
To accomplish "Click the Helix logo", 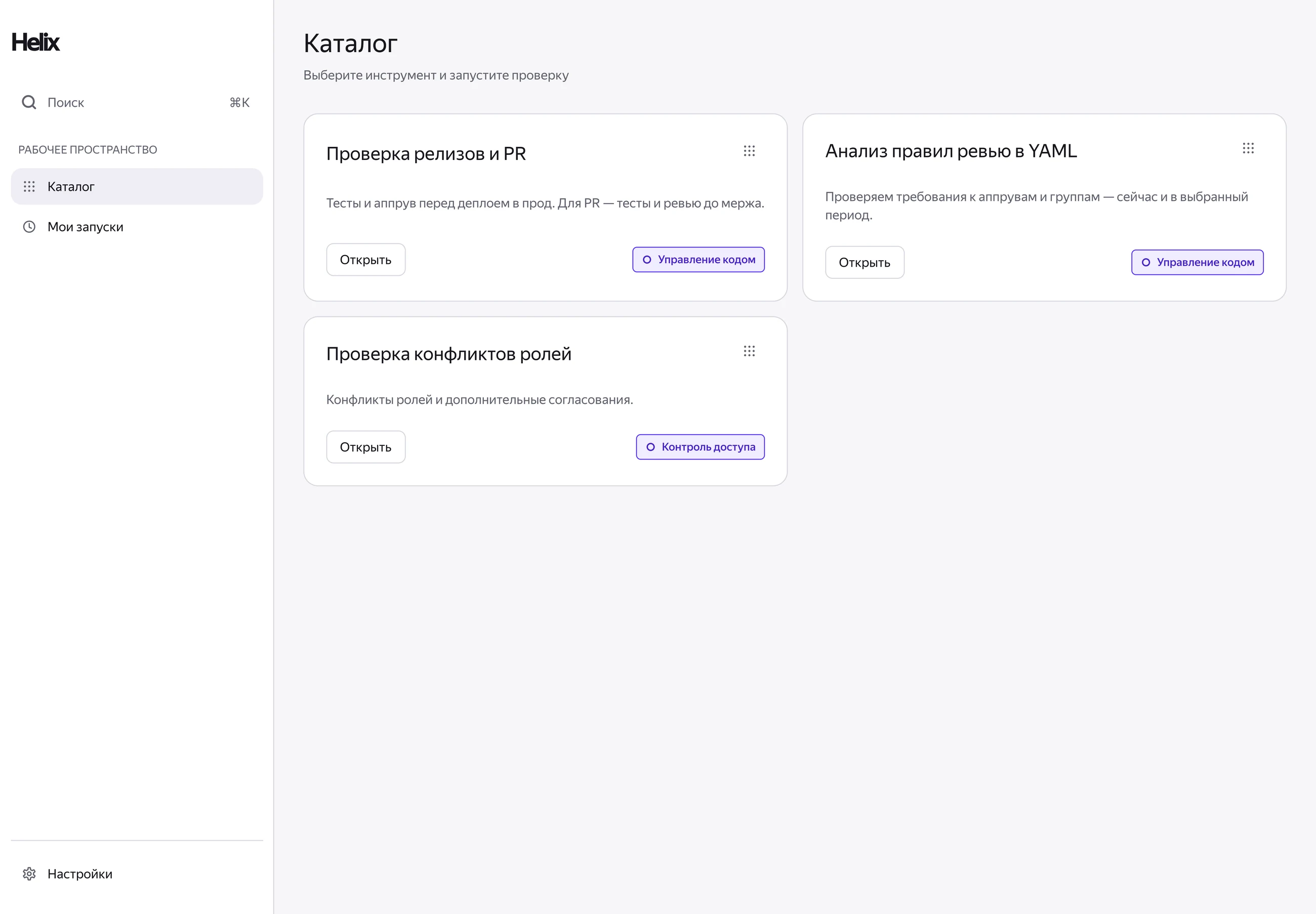I will pos(35,43).
